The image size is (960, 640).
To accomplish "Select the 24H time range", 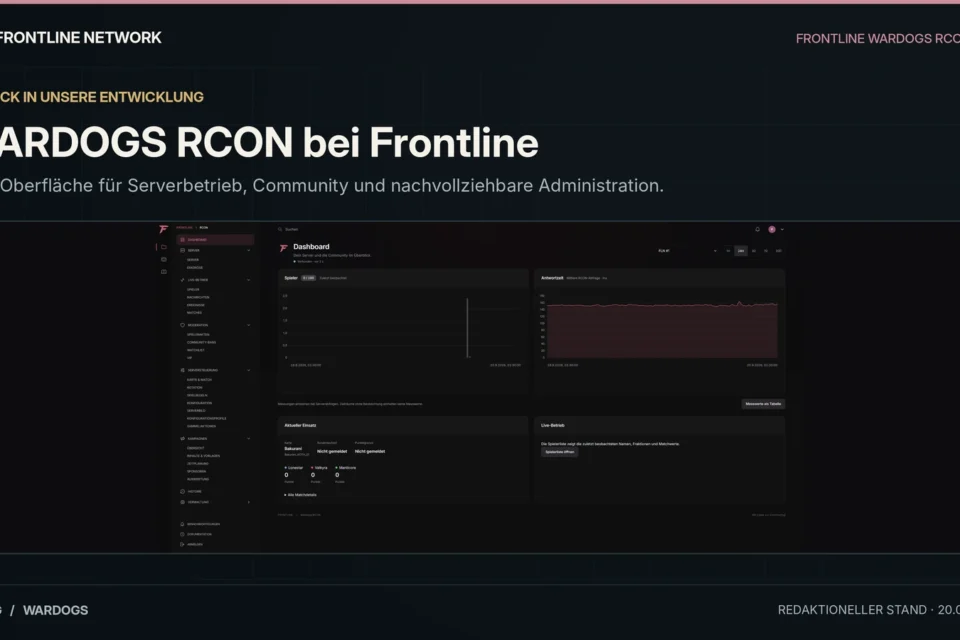I will [x=741, y=250].
